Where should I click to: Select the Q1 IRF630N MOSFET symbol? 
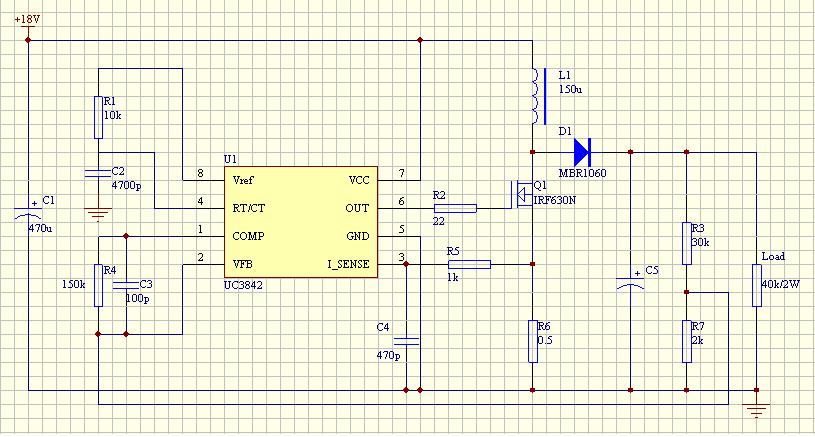click(521, 194)
